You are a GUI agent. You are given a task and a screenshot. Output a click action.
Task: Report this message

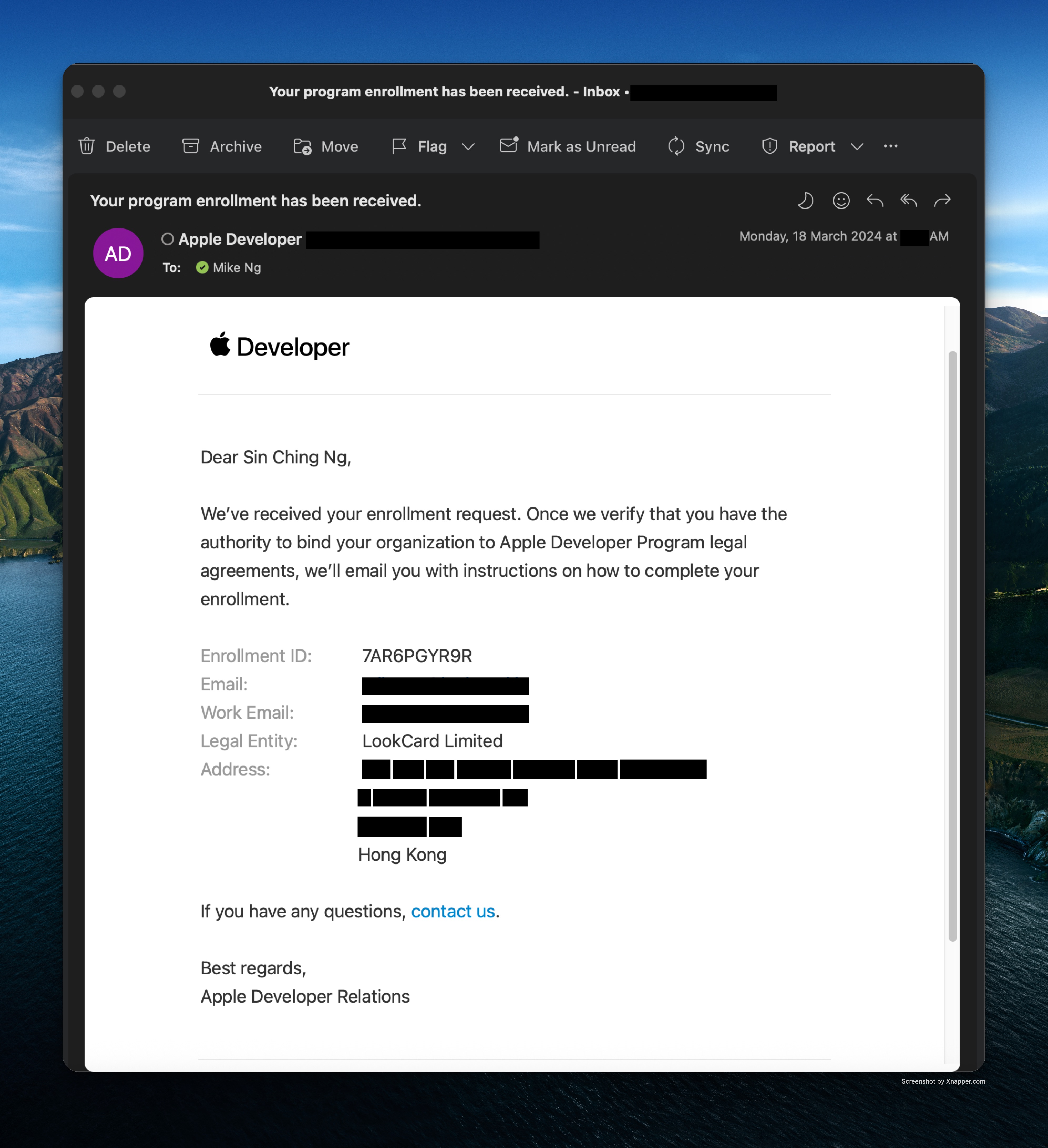click(798, 146)
